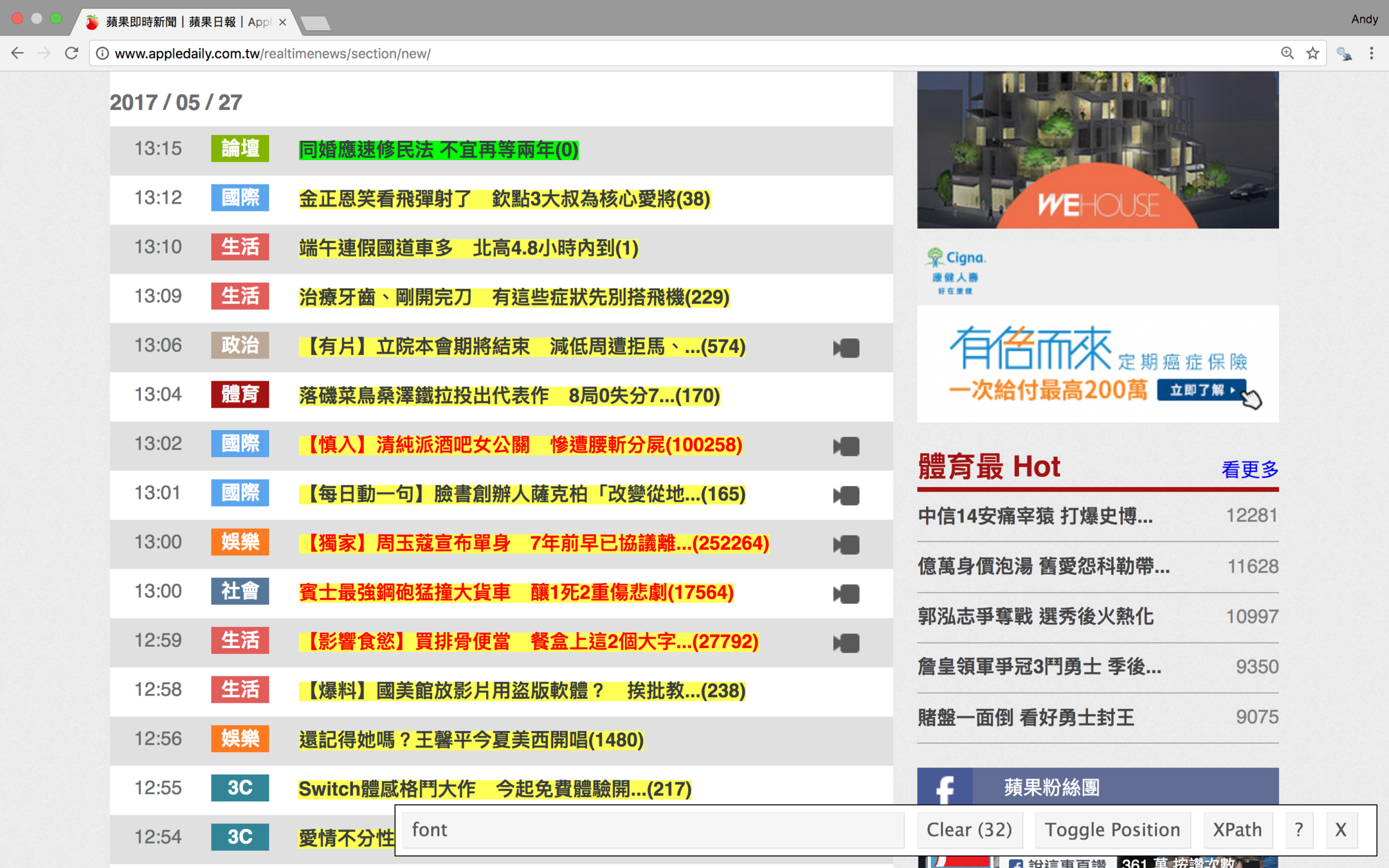
Task: Open Chrome three-dot menu
Action: [x=1371, y=53]
